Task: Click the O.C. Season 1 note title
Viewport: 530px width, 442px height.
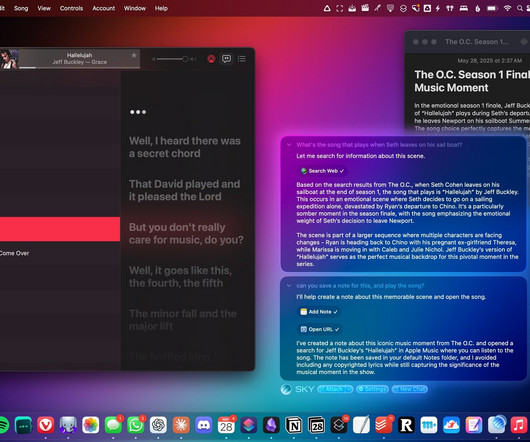Action: 476,42
